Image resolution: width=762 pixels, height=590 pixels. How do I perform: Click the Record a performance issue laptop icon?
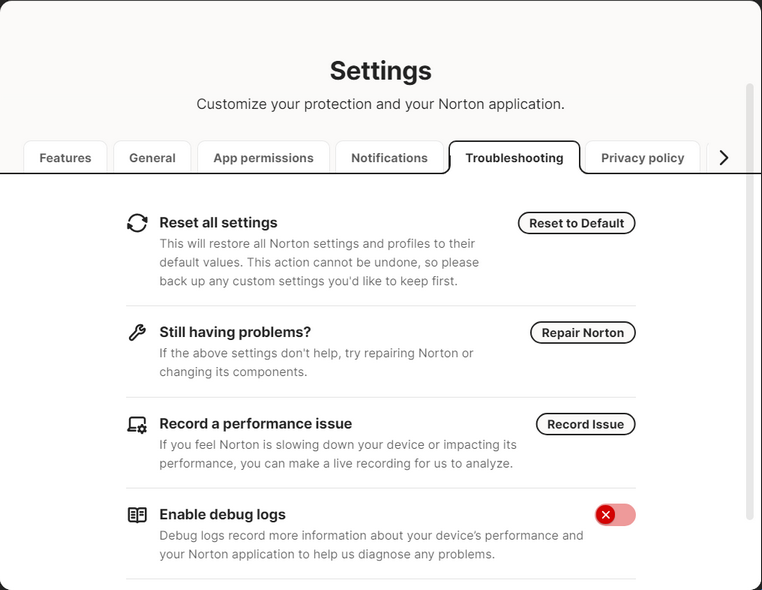point(137,424)
